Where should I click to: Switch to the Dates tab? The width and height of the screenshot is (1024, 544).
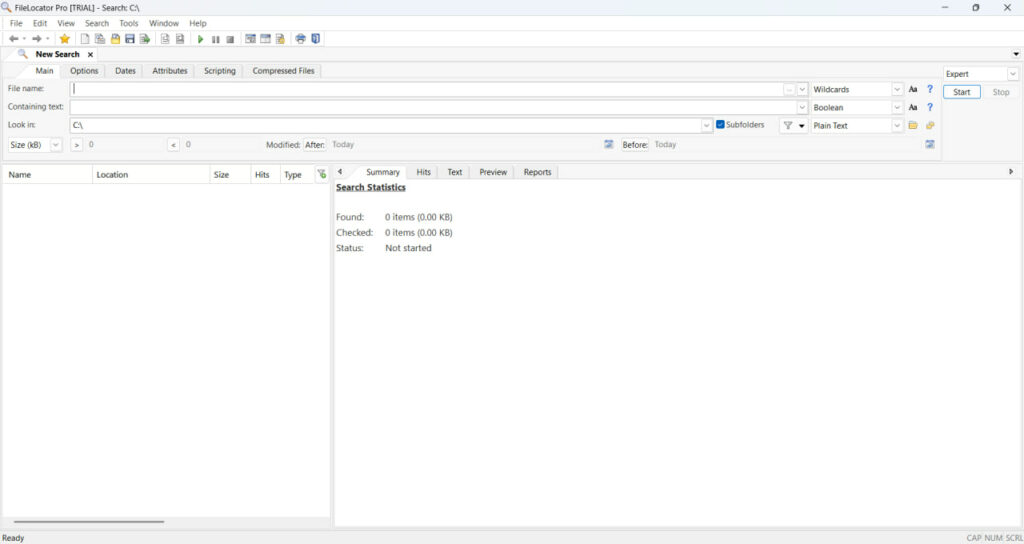tap(125, 71)
